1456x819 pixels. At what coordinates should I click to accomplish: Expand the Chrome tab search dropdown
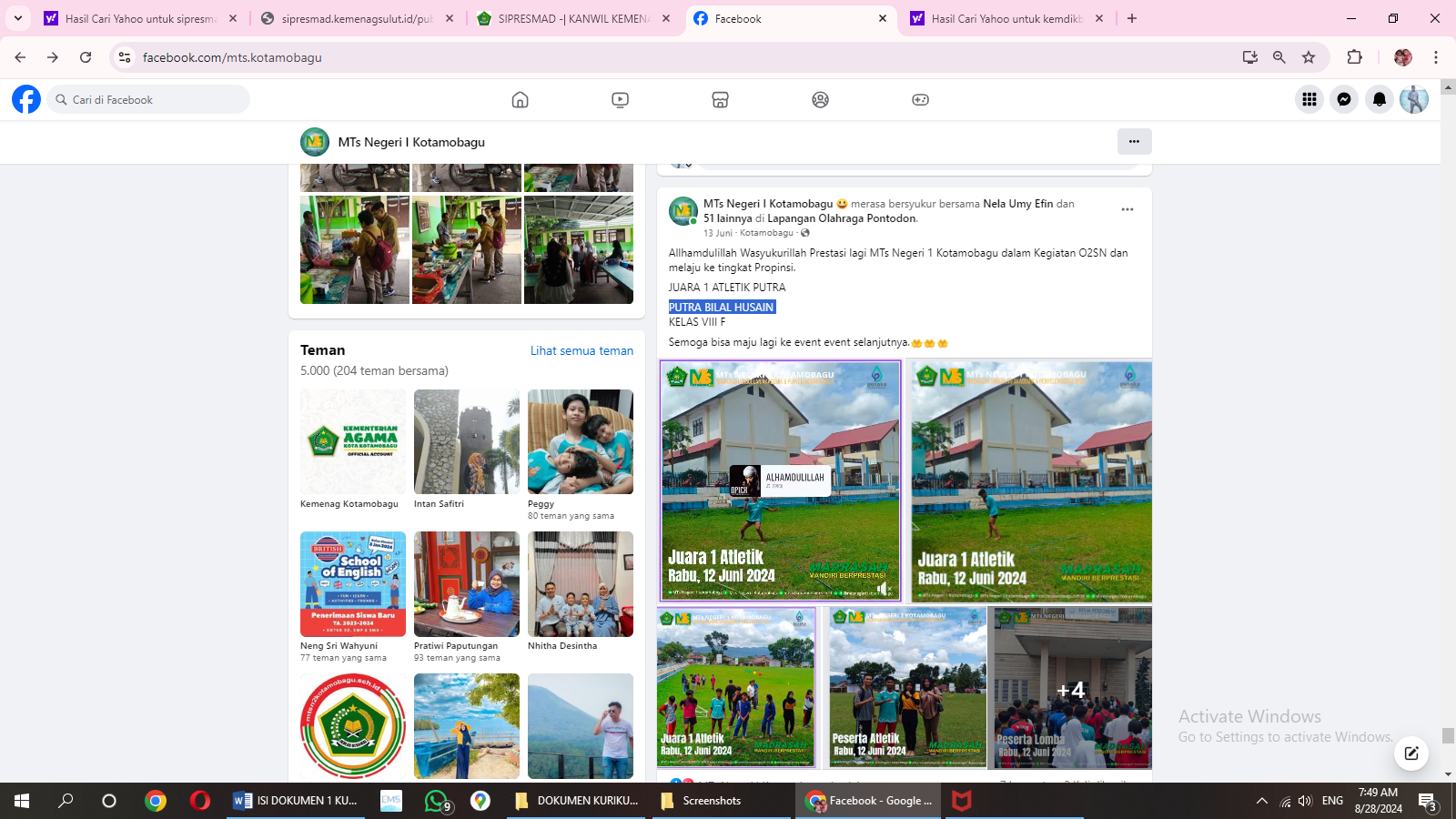tap(18, 18)
